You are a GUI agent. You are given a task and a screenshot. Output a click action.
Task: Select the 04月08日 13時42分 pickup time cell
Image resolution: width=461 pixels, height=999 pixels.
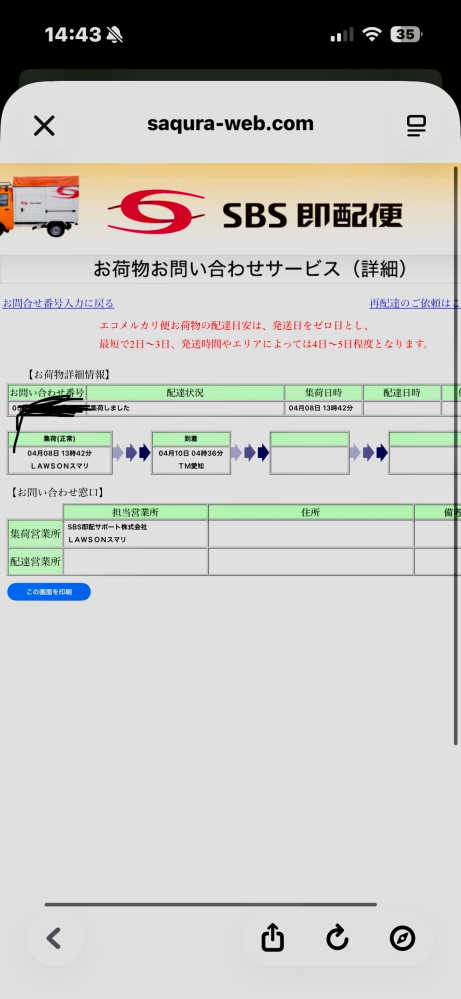[323, 408]
